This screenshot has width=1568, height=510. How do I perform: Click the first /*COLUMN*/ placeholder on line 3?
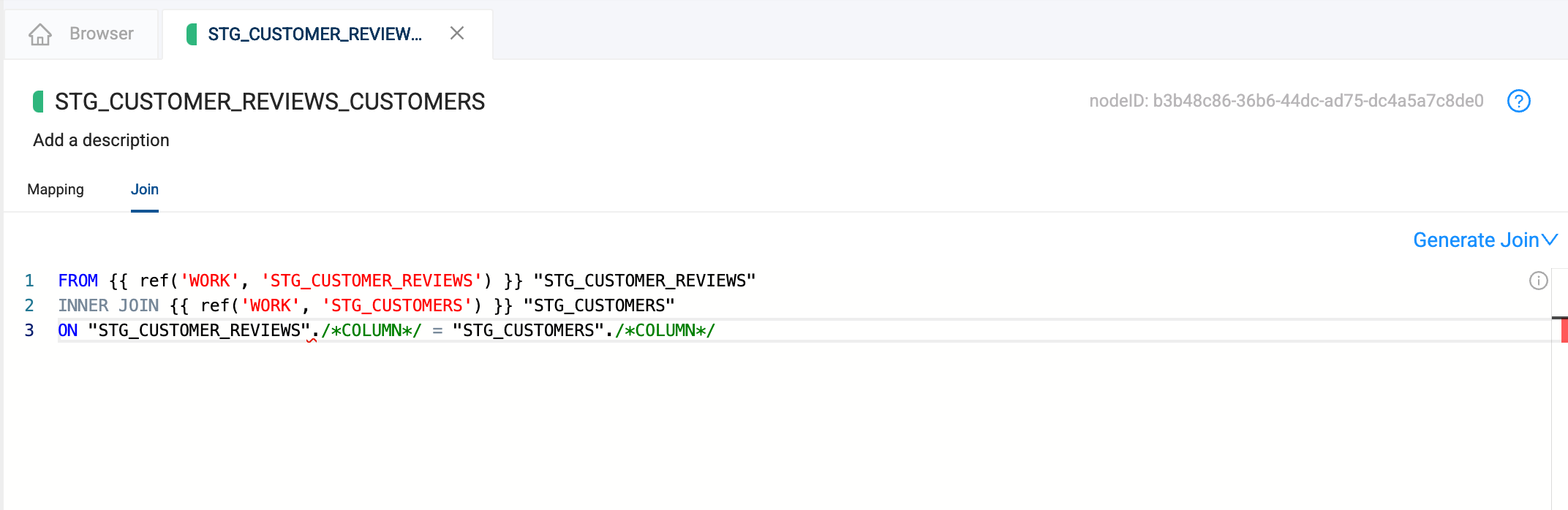(372, 330)
